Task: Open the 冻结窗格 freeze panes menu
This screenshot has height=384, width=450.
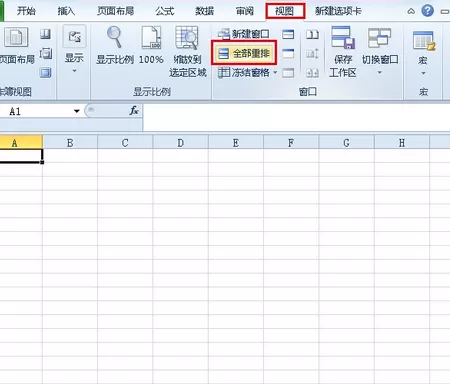Action: tap(247, 72)
